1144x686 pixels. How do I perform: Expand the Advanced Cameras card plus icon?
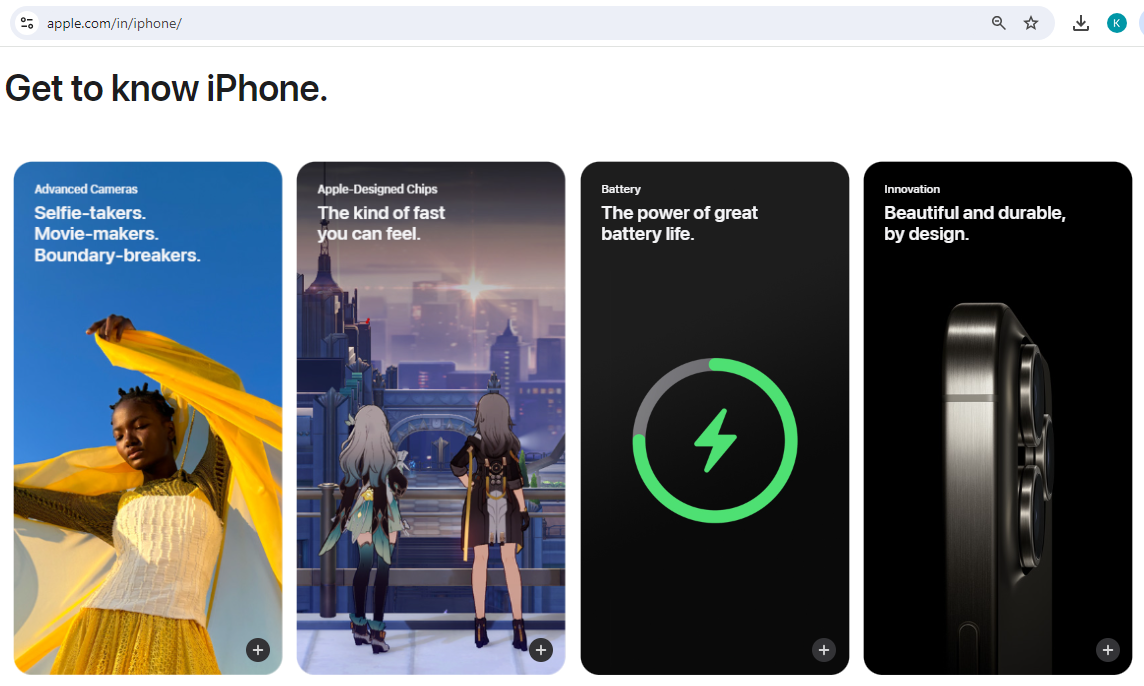[258, 650]
